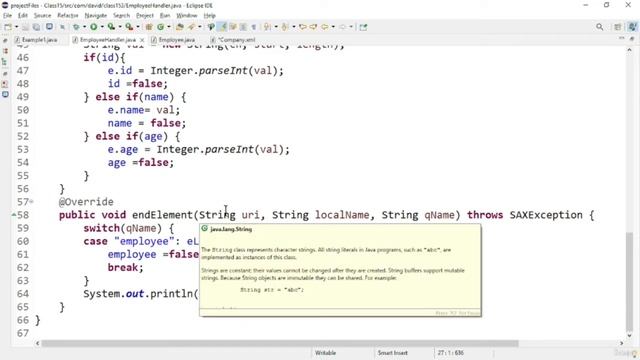Click the Search flashlight toolbar icon
Image resolution: width=640 pixels, height=360 pixels.
191,27
